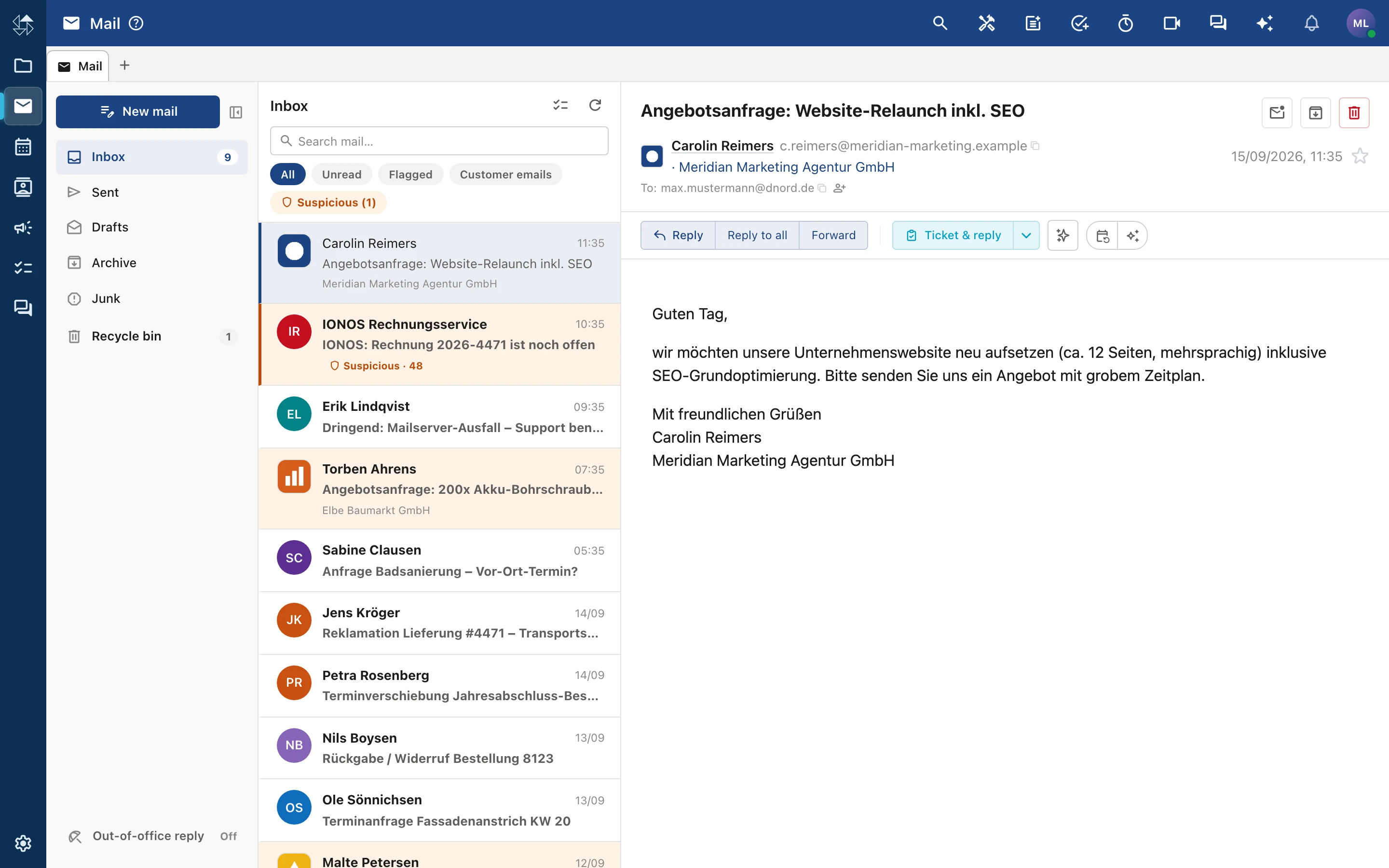Open the Inbox folder
Viewport: 1389px width, 868px height.
click(151, 157)
